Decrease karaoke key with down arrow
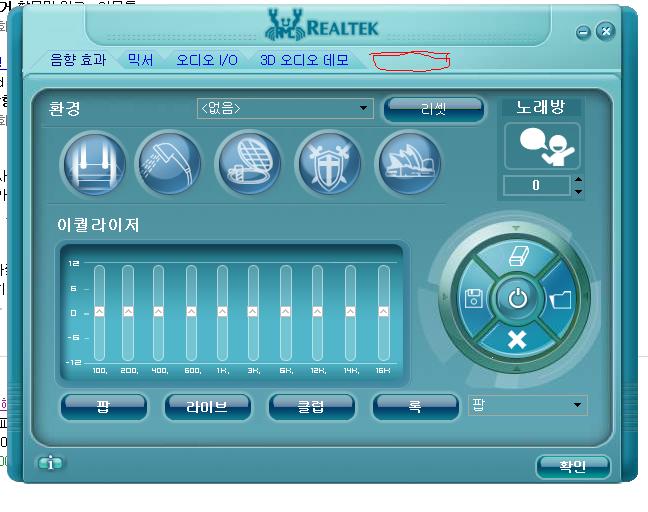The height and width of the screenshot is (512, 648). [578, 191]
